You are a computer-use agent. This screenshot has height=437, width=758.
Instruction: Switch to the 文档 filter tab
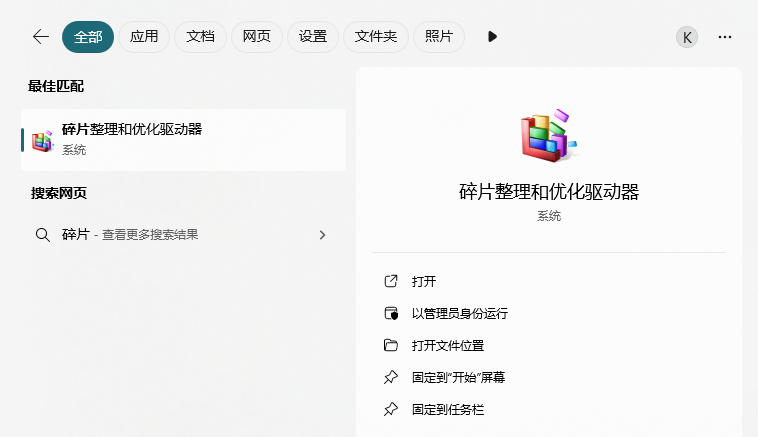tap(200, 37)
